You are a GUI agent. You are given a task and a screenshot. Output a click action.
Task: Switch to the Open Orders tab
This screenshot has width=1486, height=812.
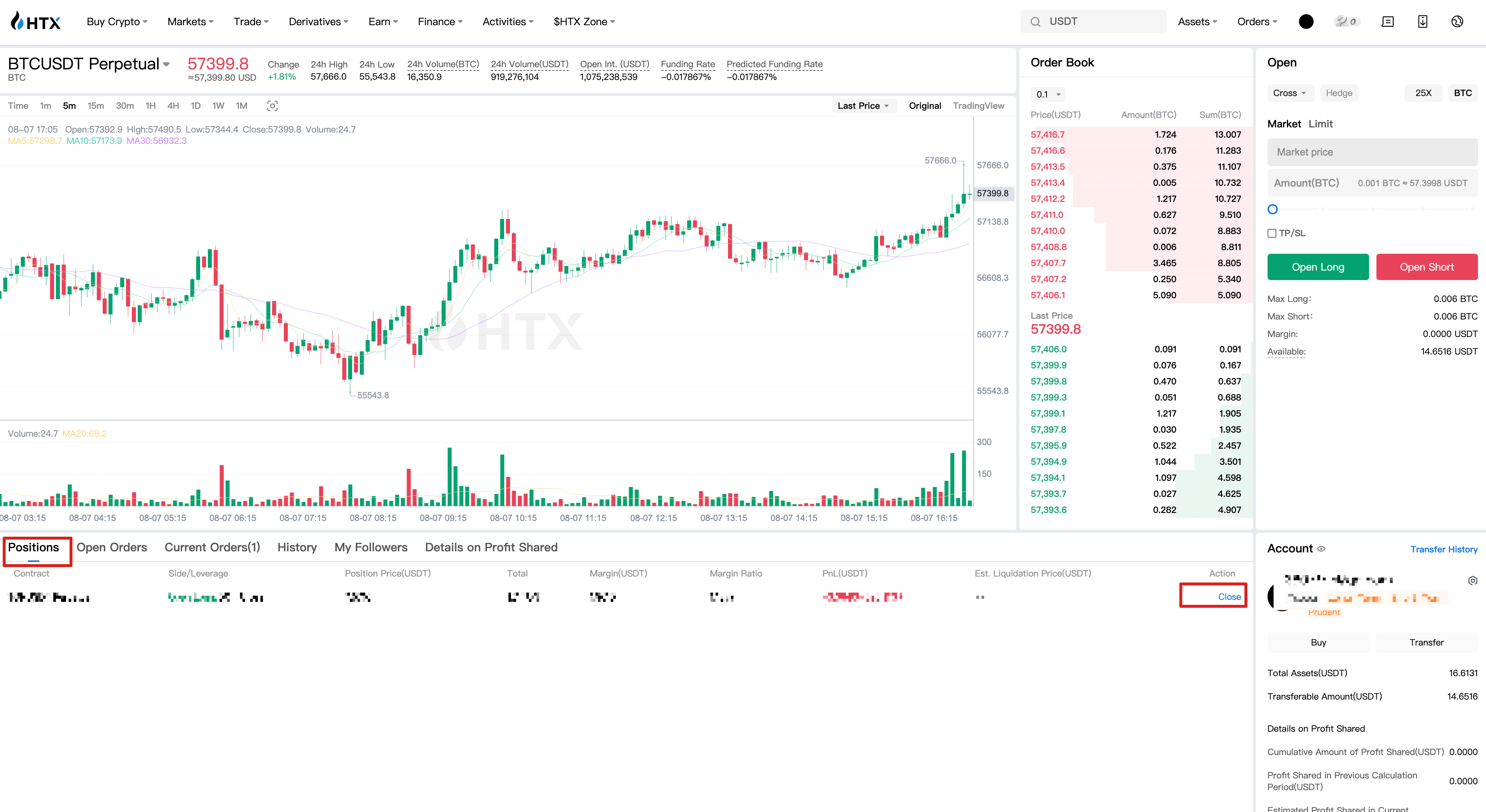[112, 547]
